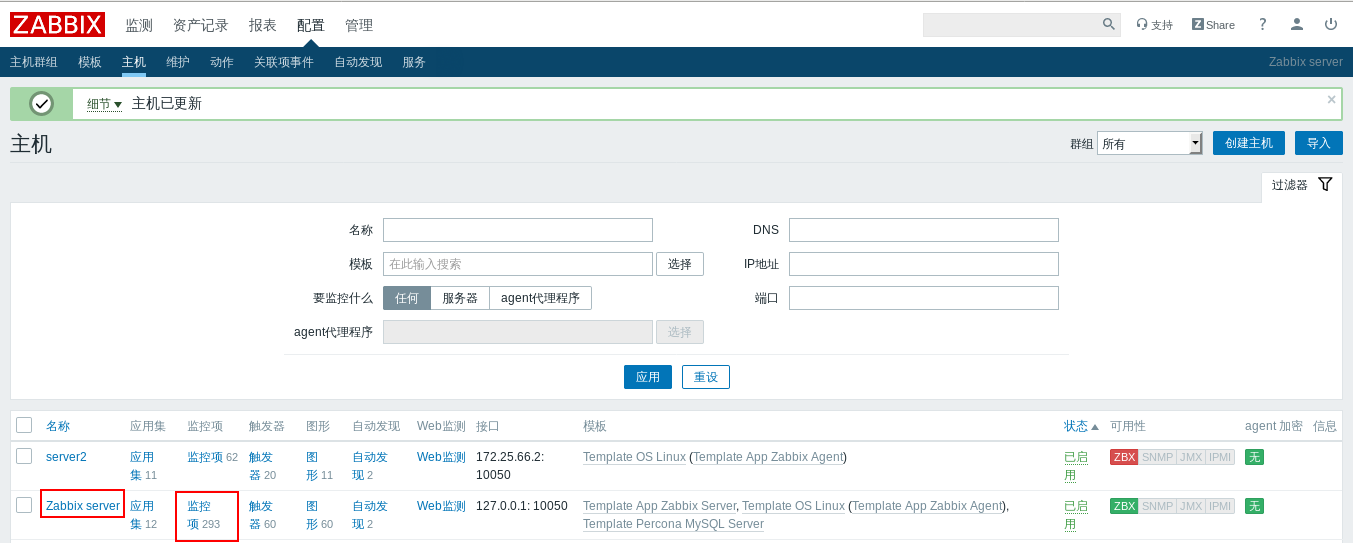Click the 应用 filter button
Image resolution: width=1353 pixels, height=543 pixels.
click(x=648, y=377)
